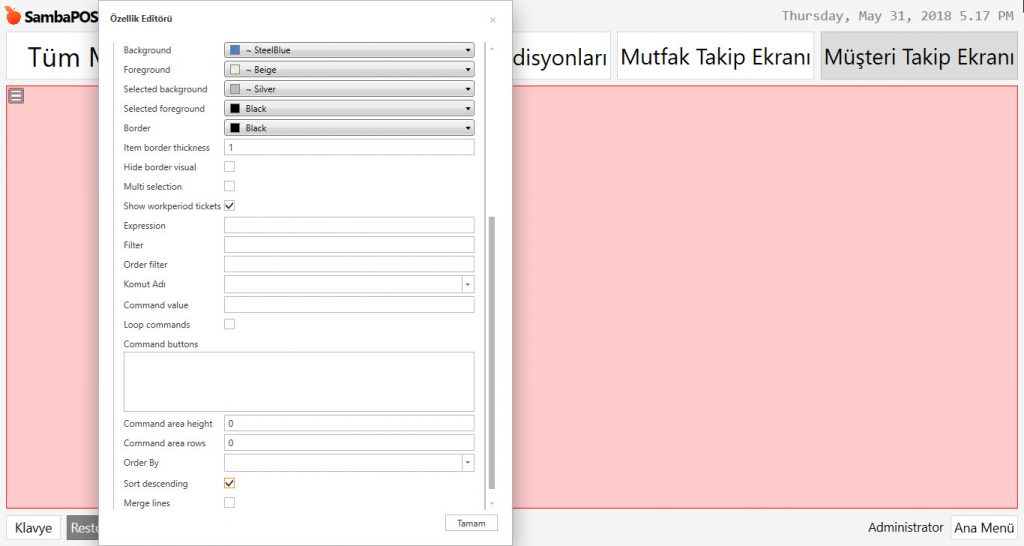Screen dimensions: 1024x546
Task: Click the hamburger menu icon on the pink panel
Action: (16, 96)
